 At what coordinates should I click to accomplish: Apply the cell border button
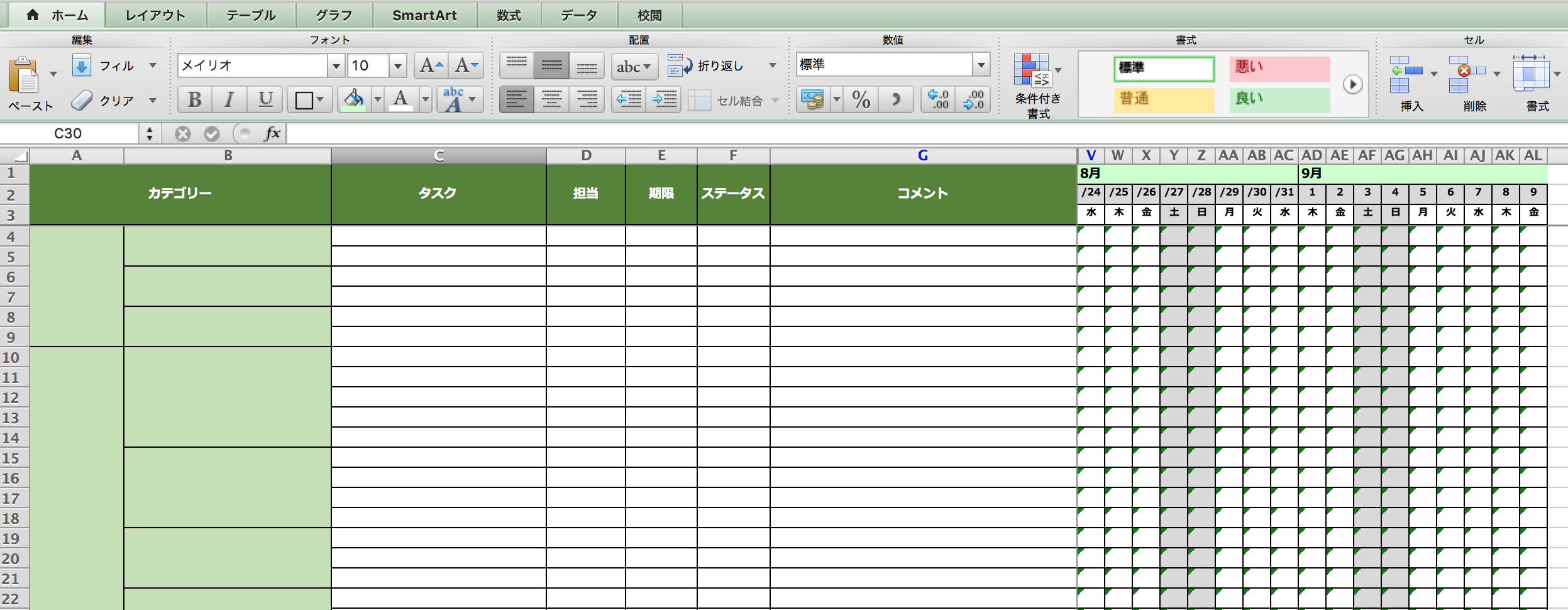coord(304,100)
